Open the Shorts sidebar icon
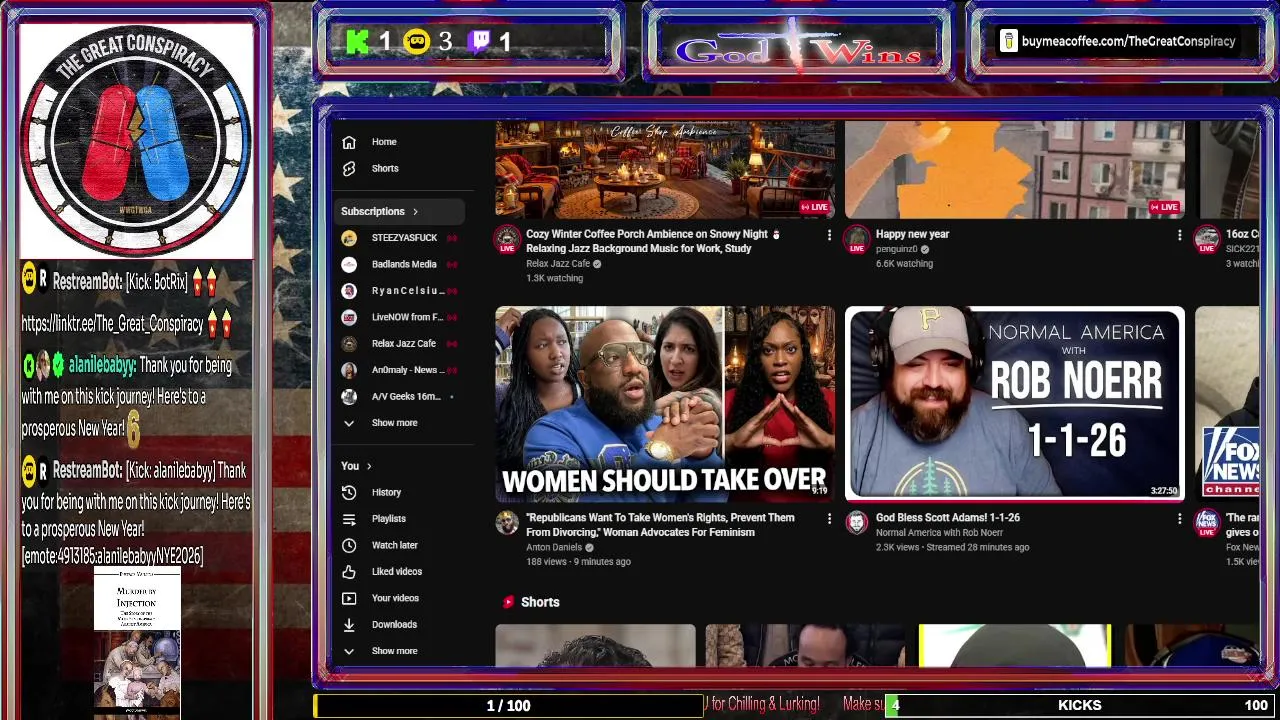 349,169
